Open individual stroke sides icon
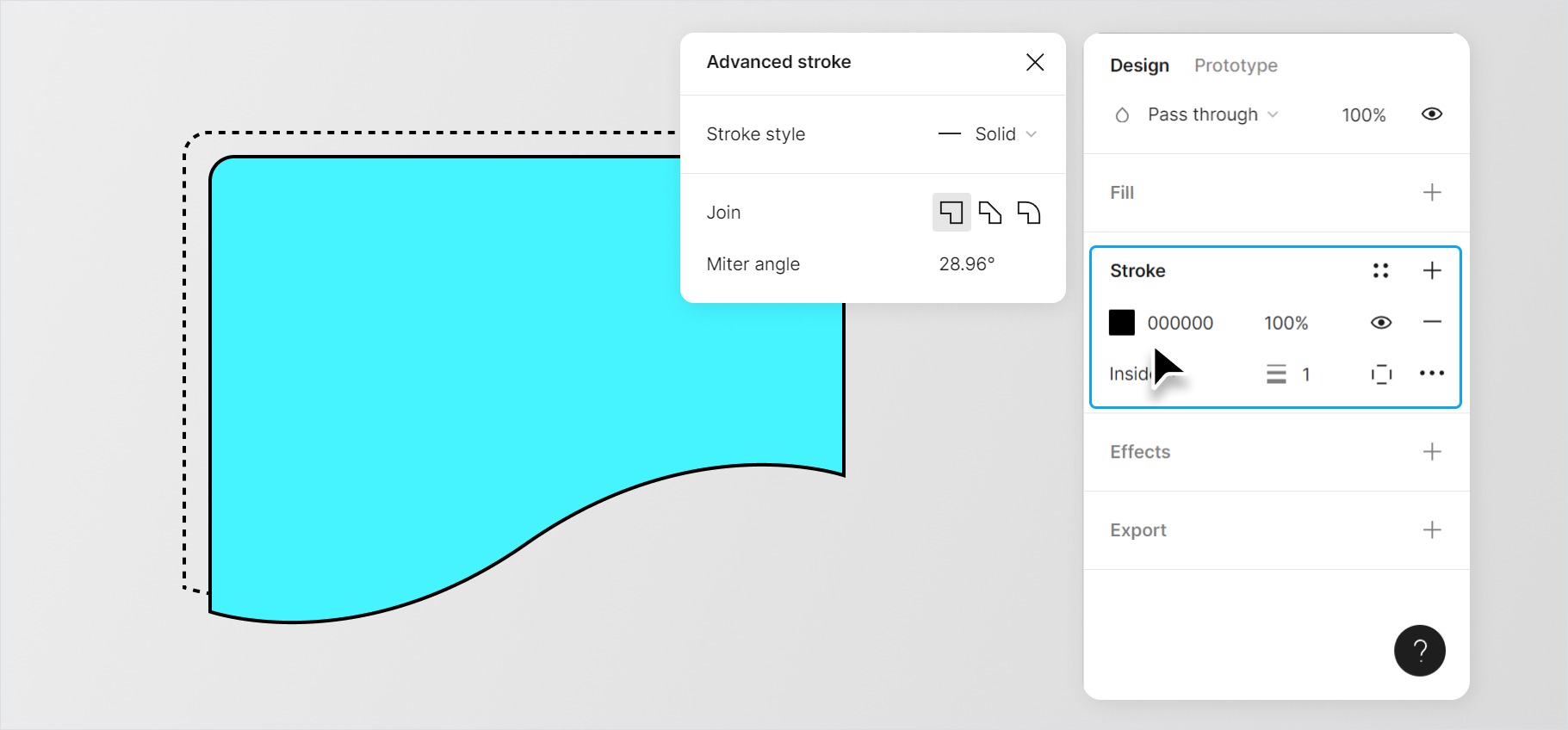The image size is (1568, 730). pyautogui.click(x=1381, y=374)
